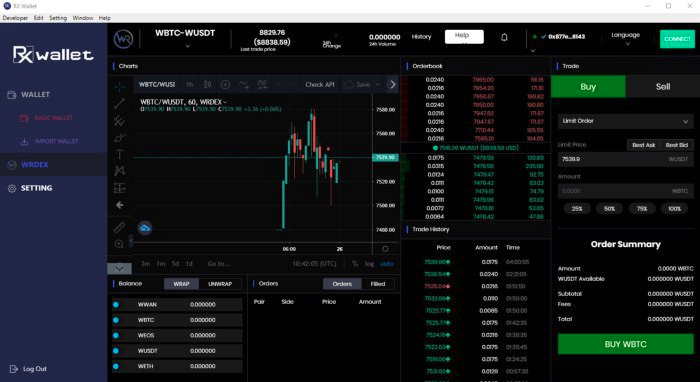
Task: Toggle percent scale on chart
Action: (355, 264)
